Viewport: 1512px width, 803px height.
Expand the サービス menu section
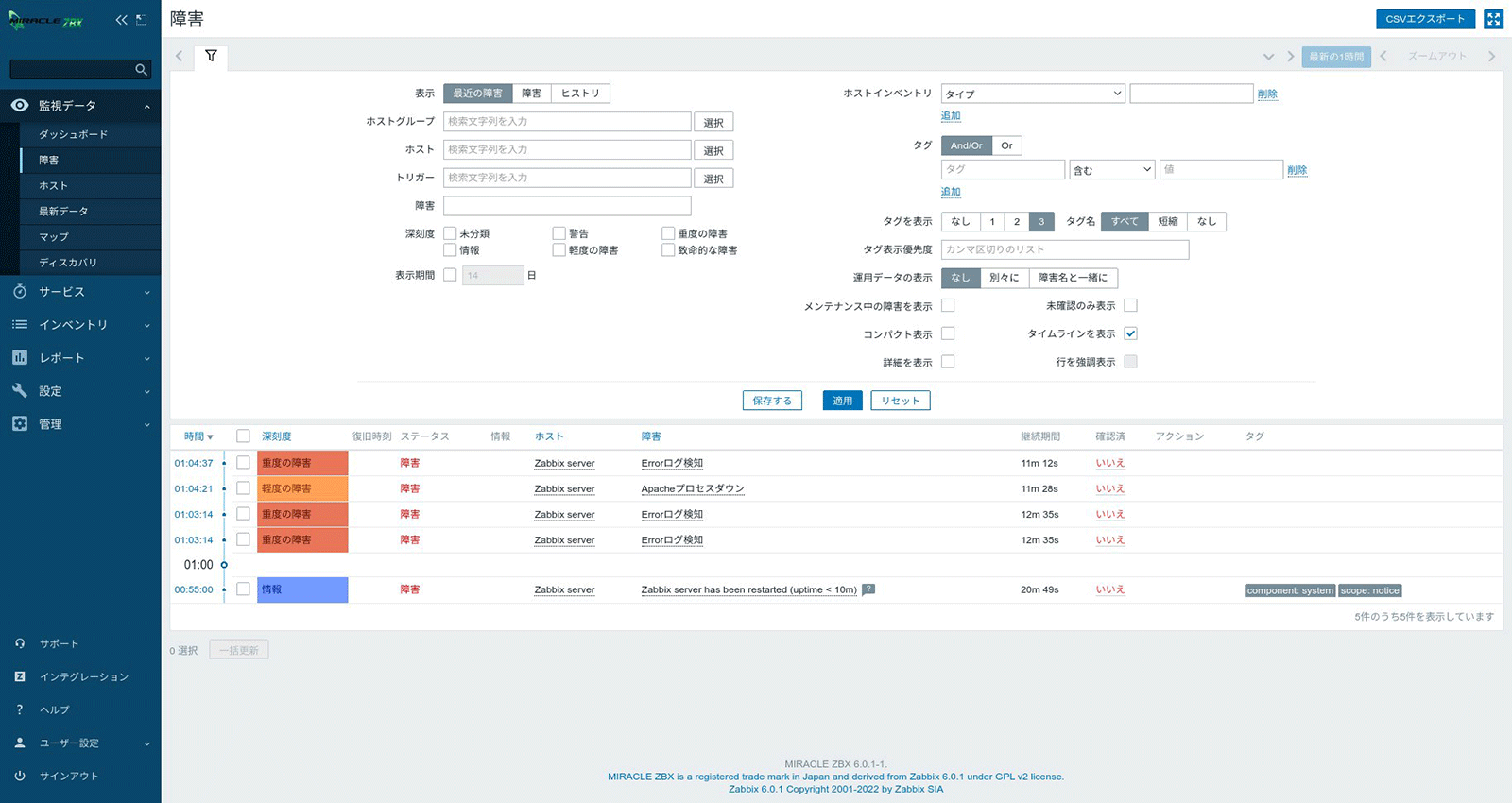80,292
